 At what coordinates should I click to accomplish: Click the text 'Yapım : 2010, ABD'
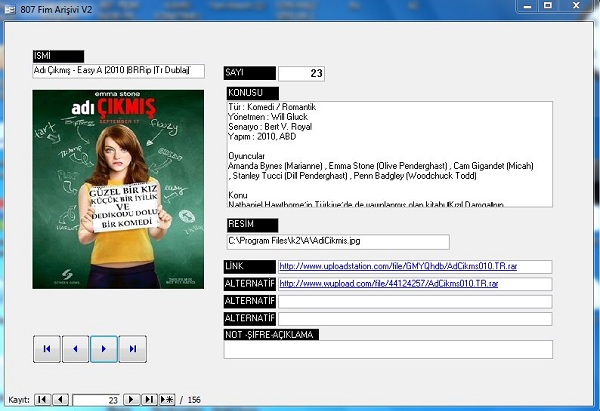[x=262, y=137]
